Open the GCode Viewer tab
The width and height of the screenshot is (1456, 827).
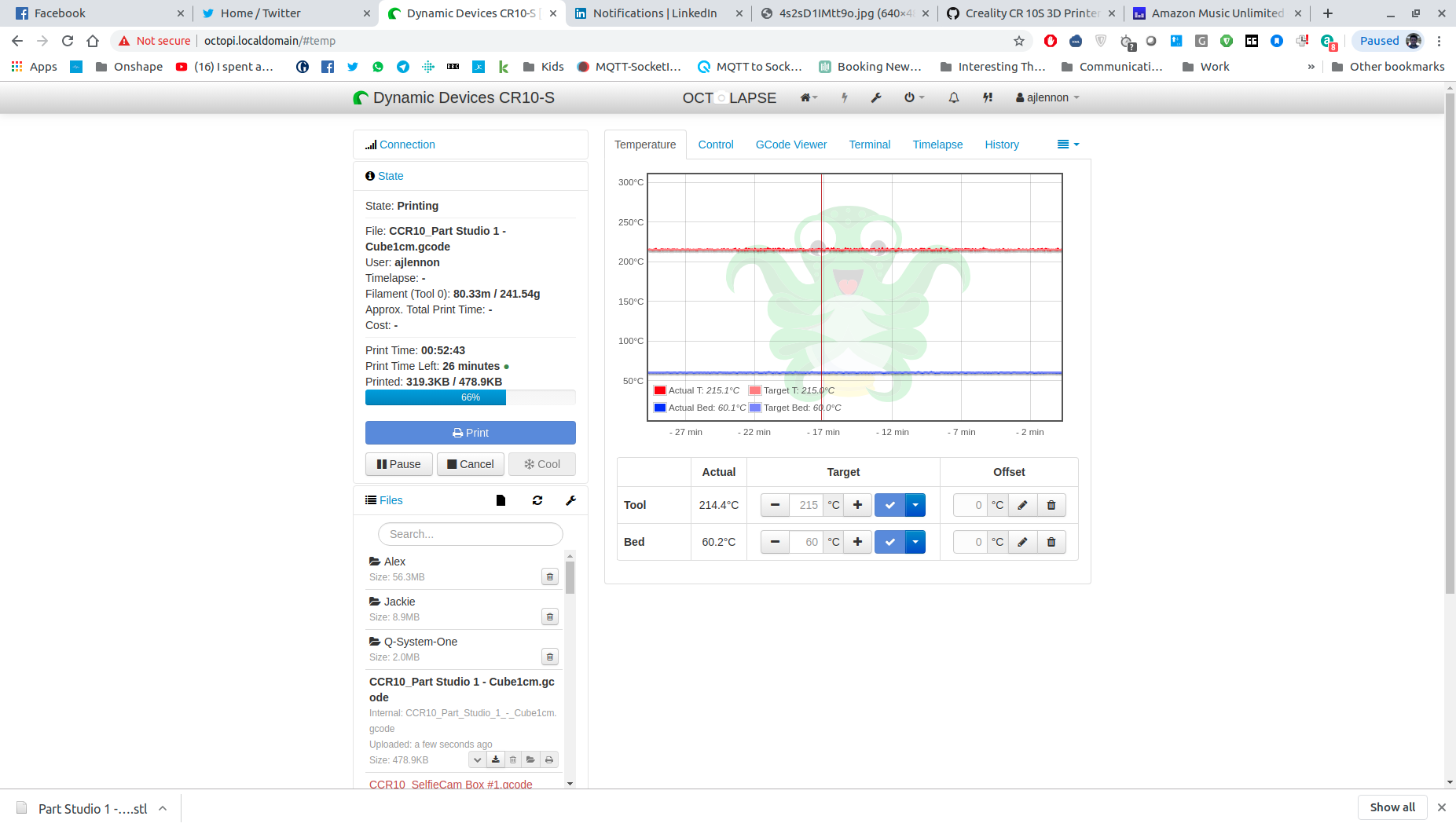coord(791,145)
